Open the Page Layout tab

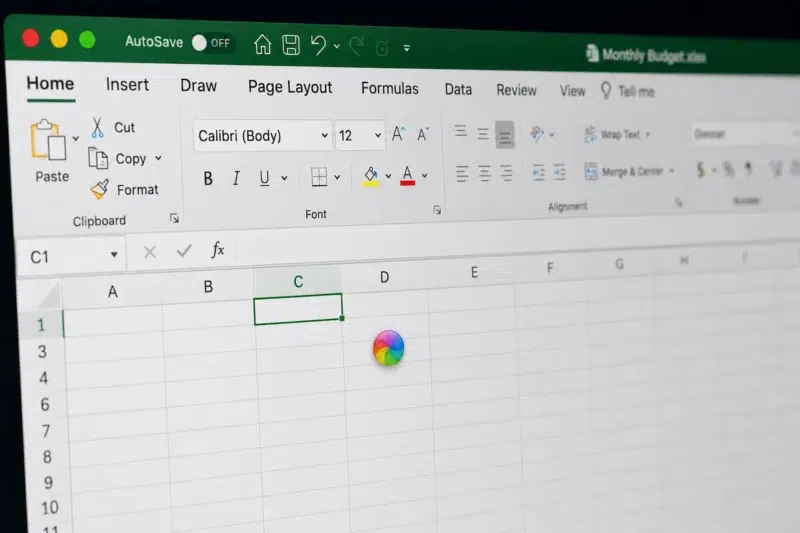[290, 87]
